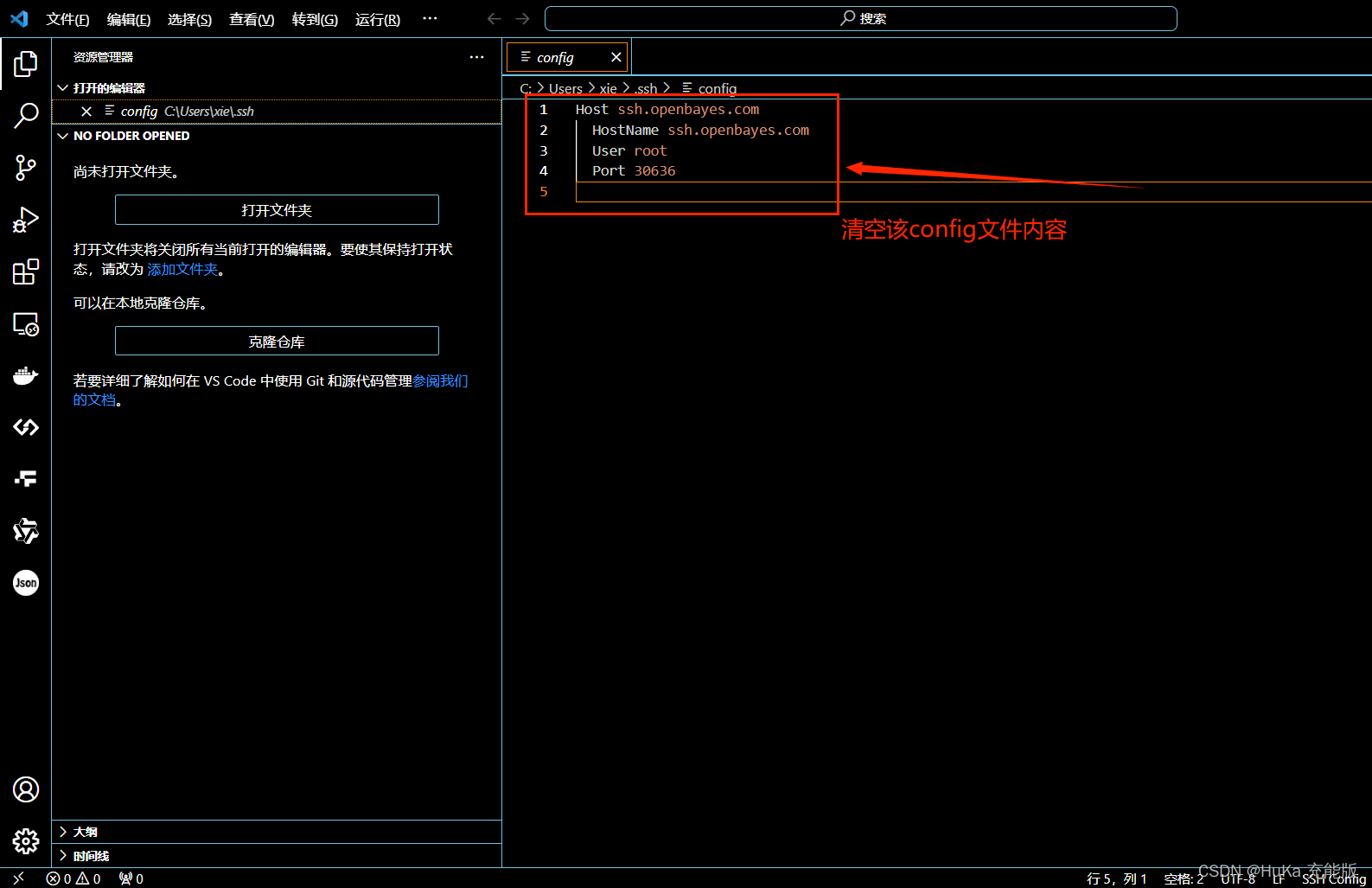The height and width of the screenshot is (888, 1372).
Task: Open the Run and Debug view
Action: point(26,220)
